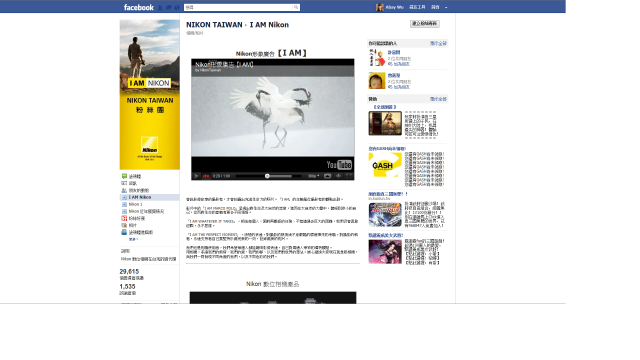Viewport: 640px width, 360px height.
Task: Click the yellow Nikon logo on banner
Action: (x=149, y=145)
